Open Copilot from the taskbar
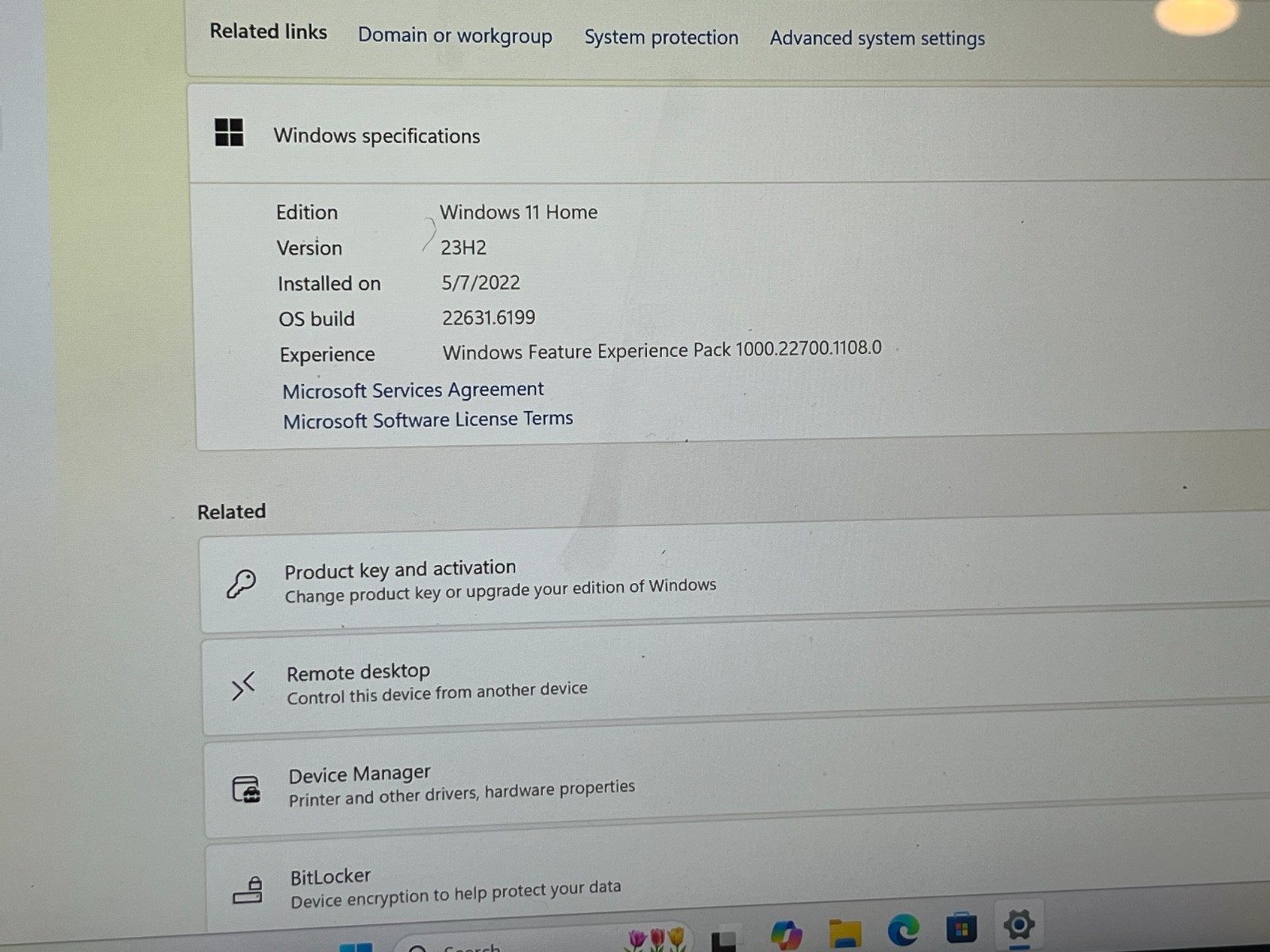This screenshot has width=1270, height=952. 786,935
